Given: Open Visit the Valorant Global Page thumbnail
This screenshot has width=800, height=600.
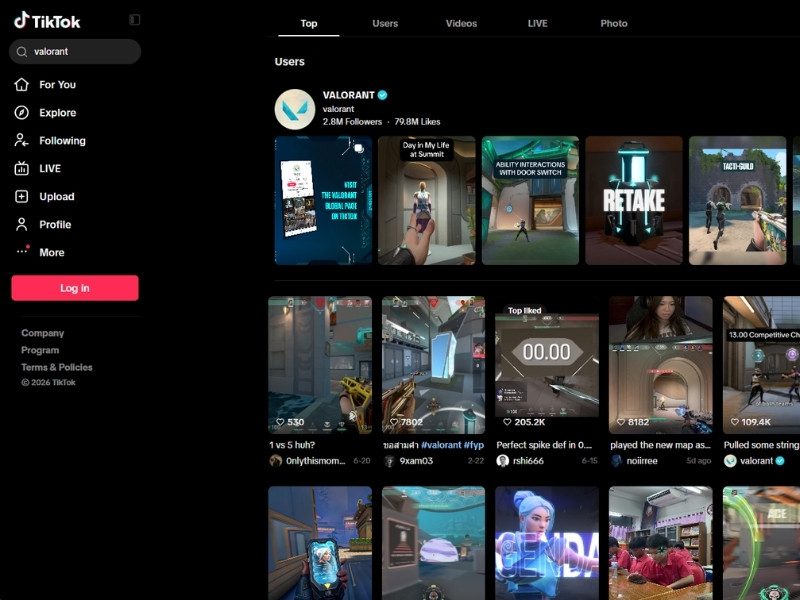Looking at the screenshot, I should pyautogui.click(x=323, y=201).
